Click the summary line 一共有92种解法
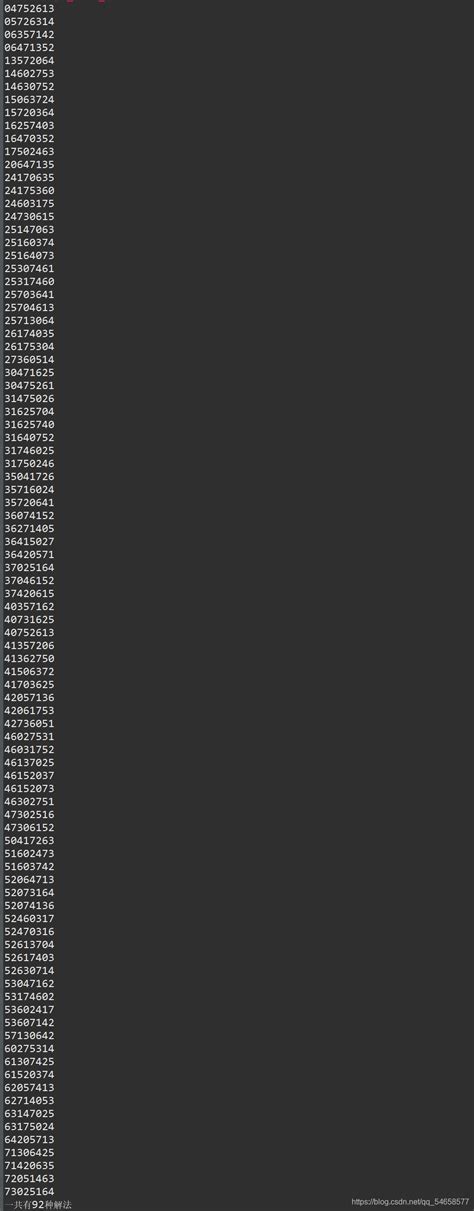The height and width of the screenshot is (1211, 474). 38,1204
